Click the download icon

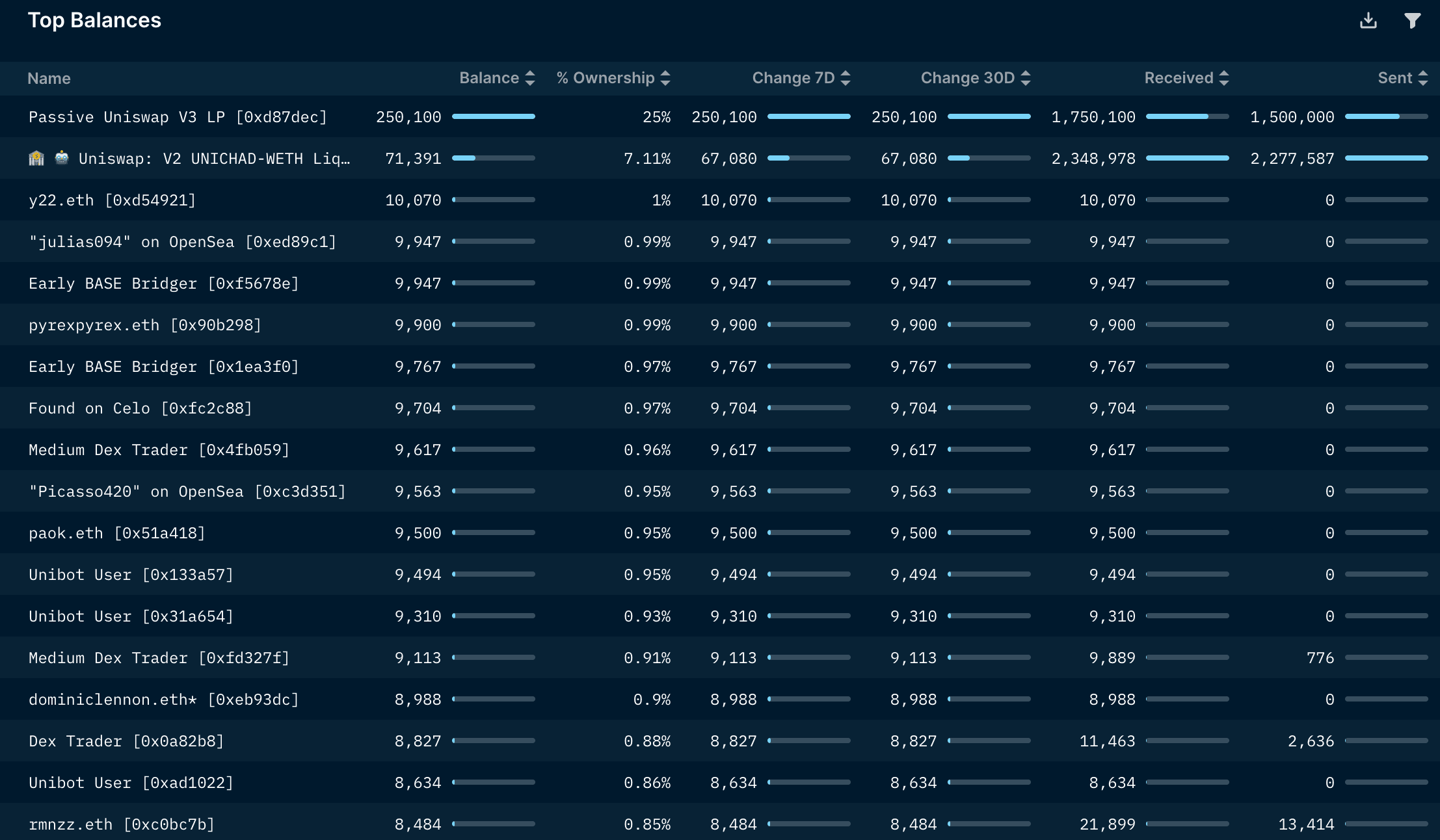pyautogui.click(x=1368, y=21)
